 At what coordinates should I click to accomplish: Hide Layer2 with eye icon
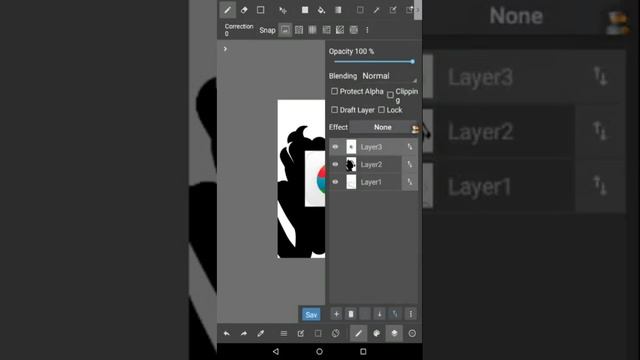(335, 164)
